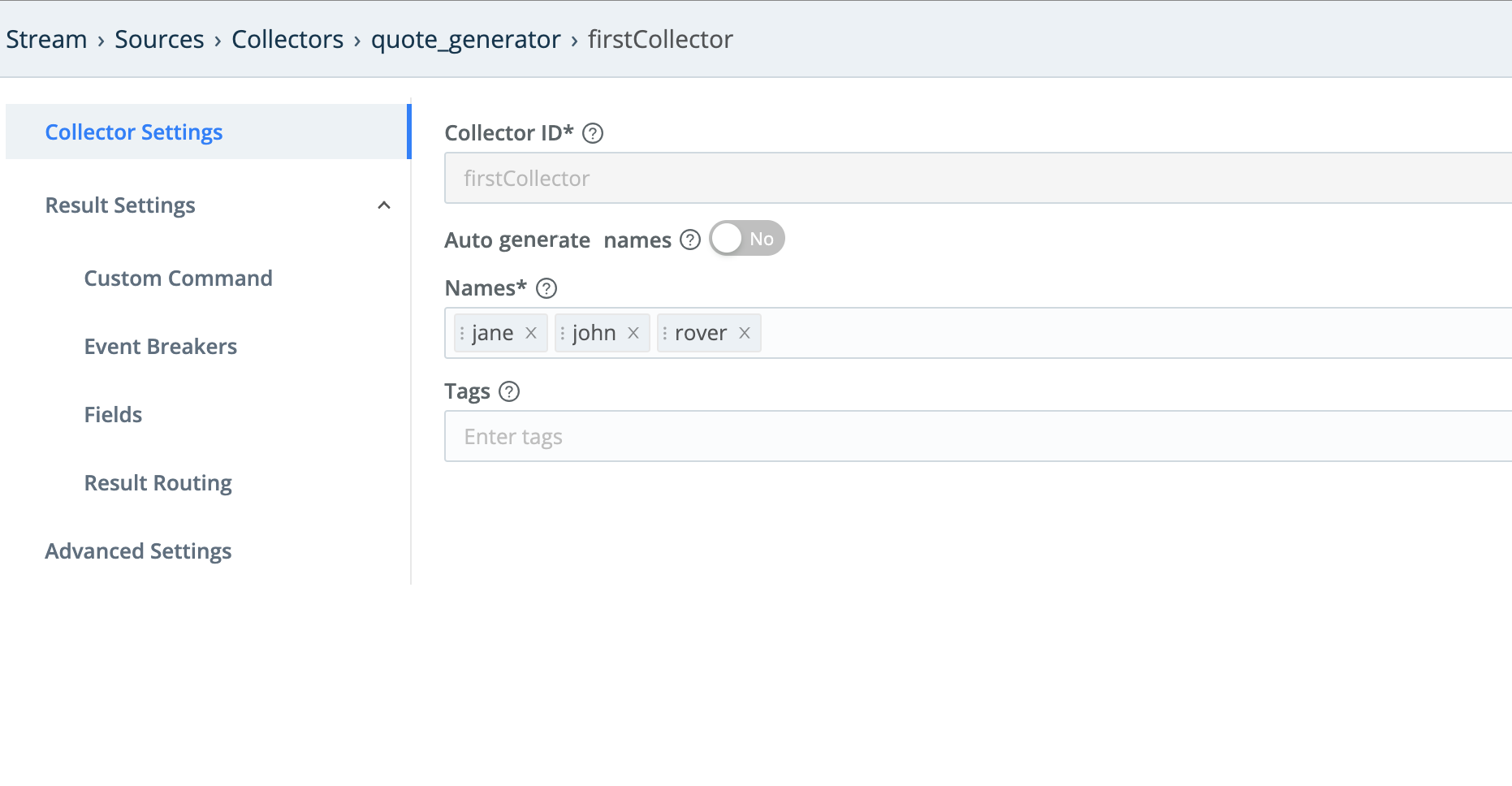Open the Tags field help tooltip
The height and width of the screenshot is (786, 1512).
[x=509, y=391]
